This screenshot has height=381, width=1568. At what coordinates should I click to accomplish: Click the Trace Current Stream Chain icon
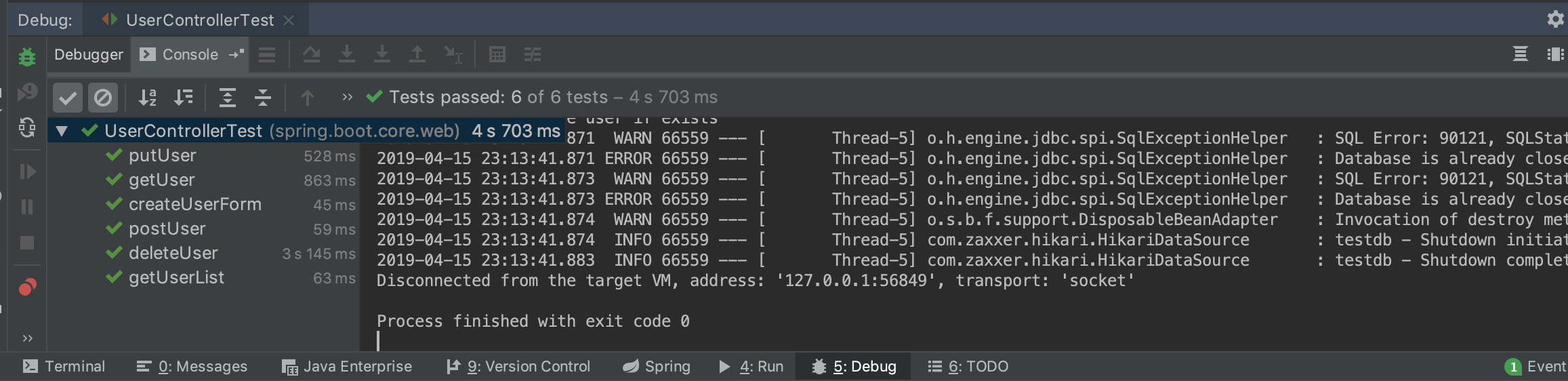533,54
